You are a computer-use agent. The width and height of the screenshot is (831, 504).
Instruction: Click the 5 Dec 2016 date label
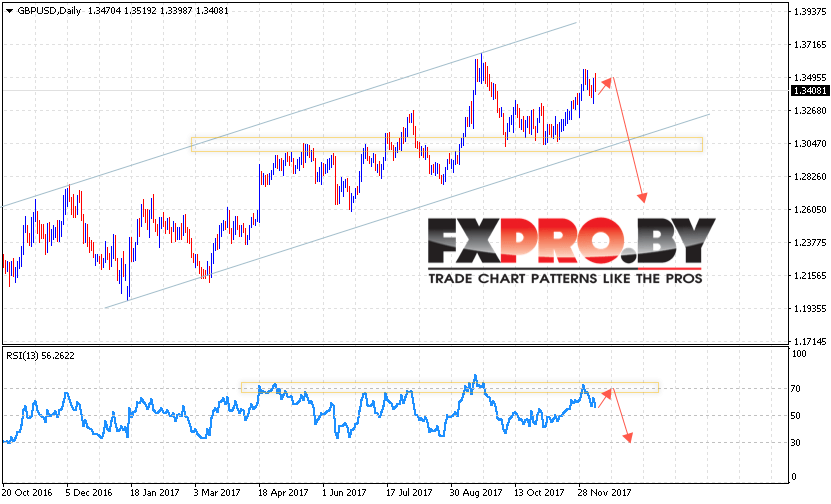coord(90,493)
